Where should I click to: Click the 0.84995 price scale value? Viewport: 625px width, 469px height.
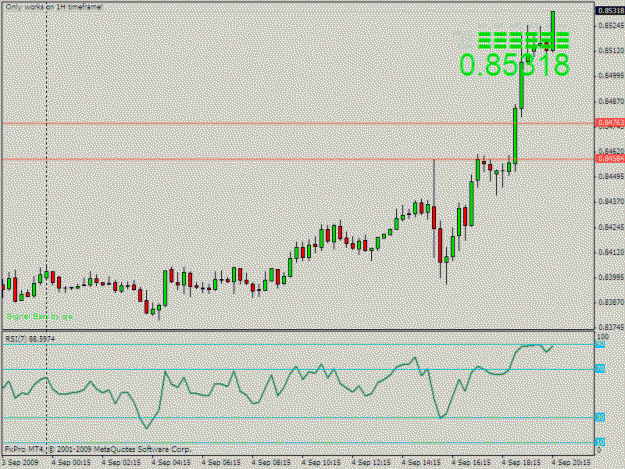(611, 76)
